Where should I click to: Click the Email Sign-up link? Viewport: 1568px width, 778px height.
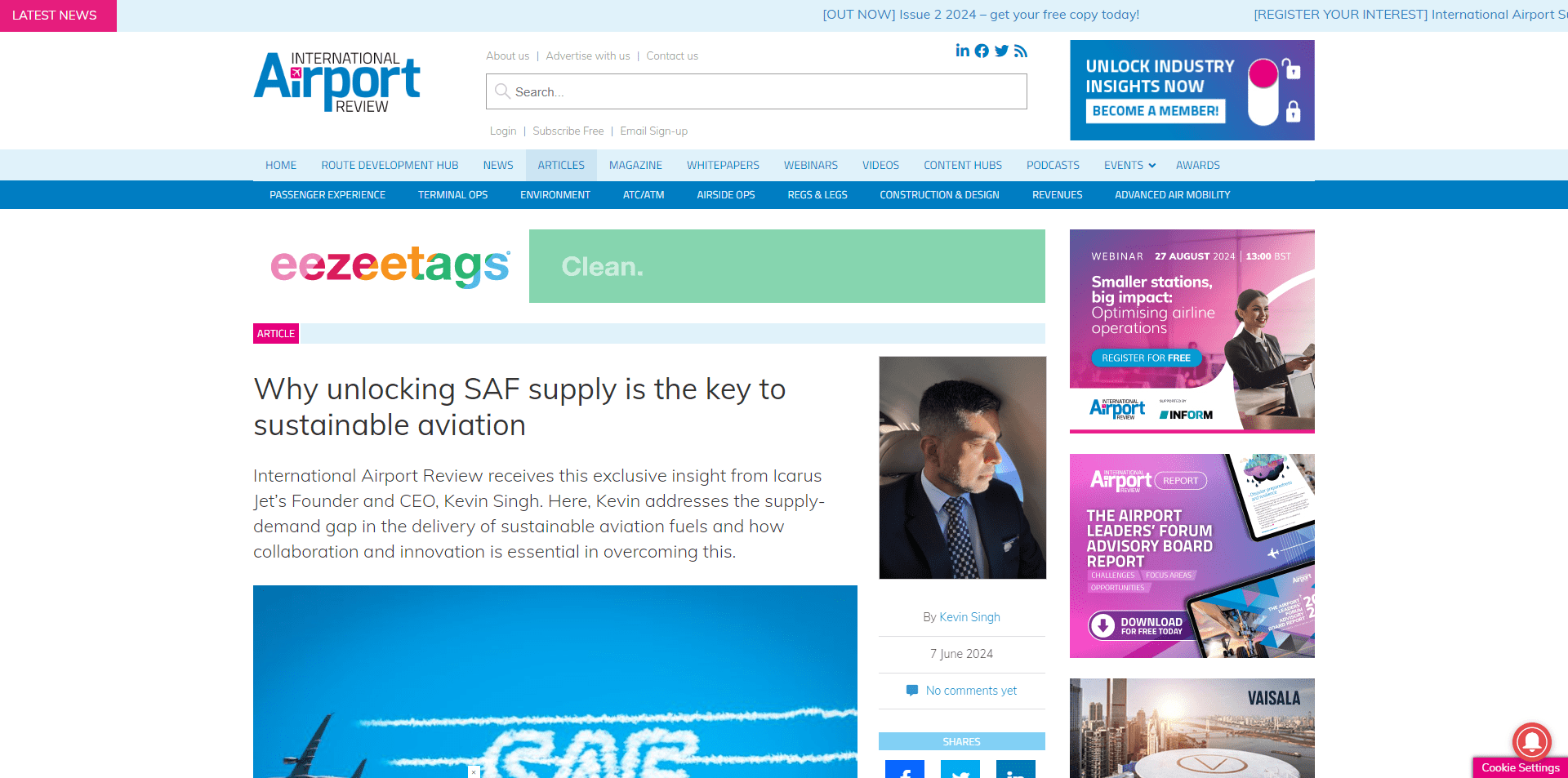pos(653,131)
